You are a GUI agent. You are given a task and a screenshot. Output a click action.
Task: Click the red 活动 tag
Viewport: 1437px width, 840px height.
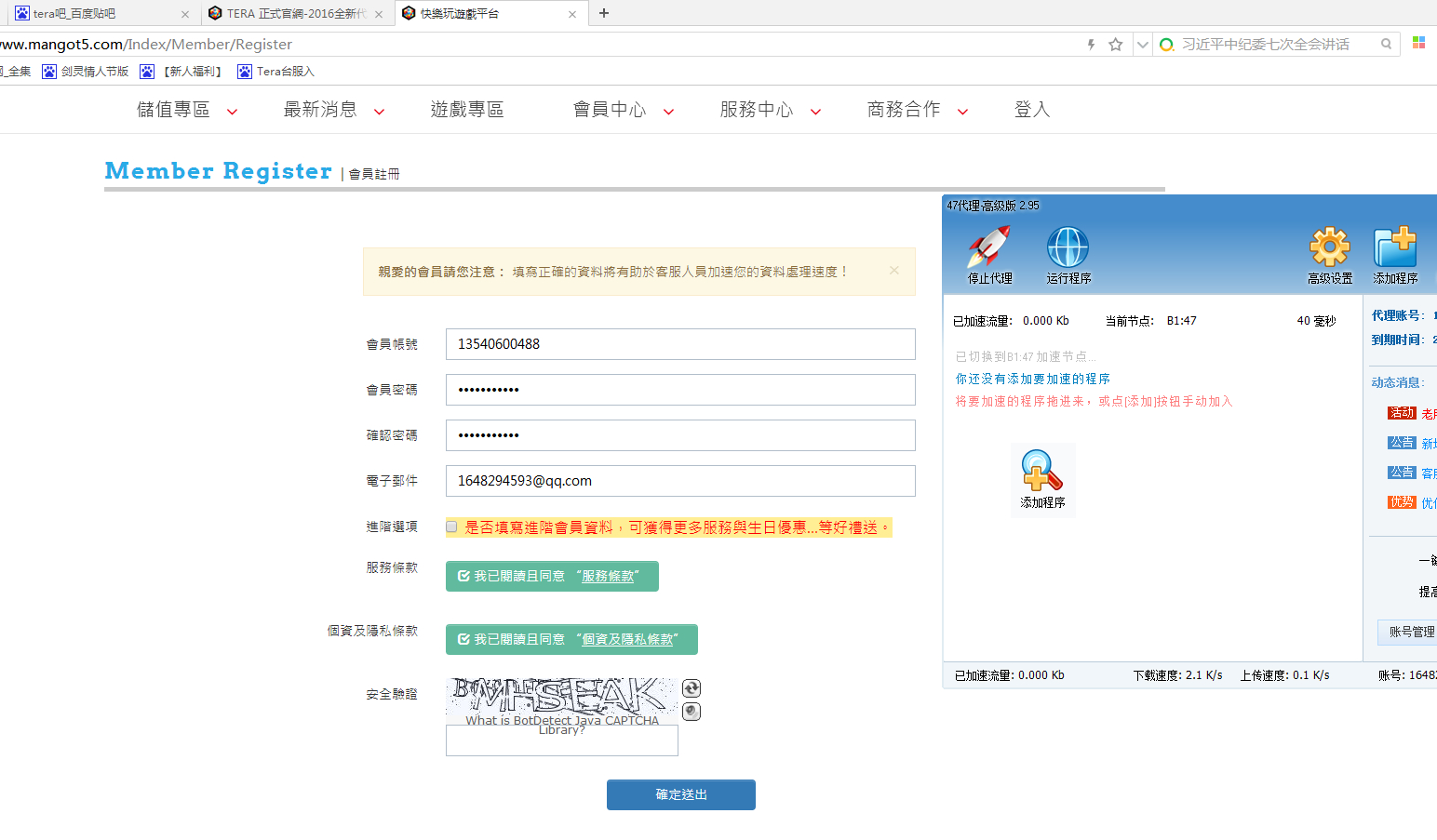[x=1402, y=413]
